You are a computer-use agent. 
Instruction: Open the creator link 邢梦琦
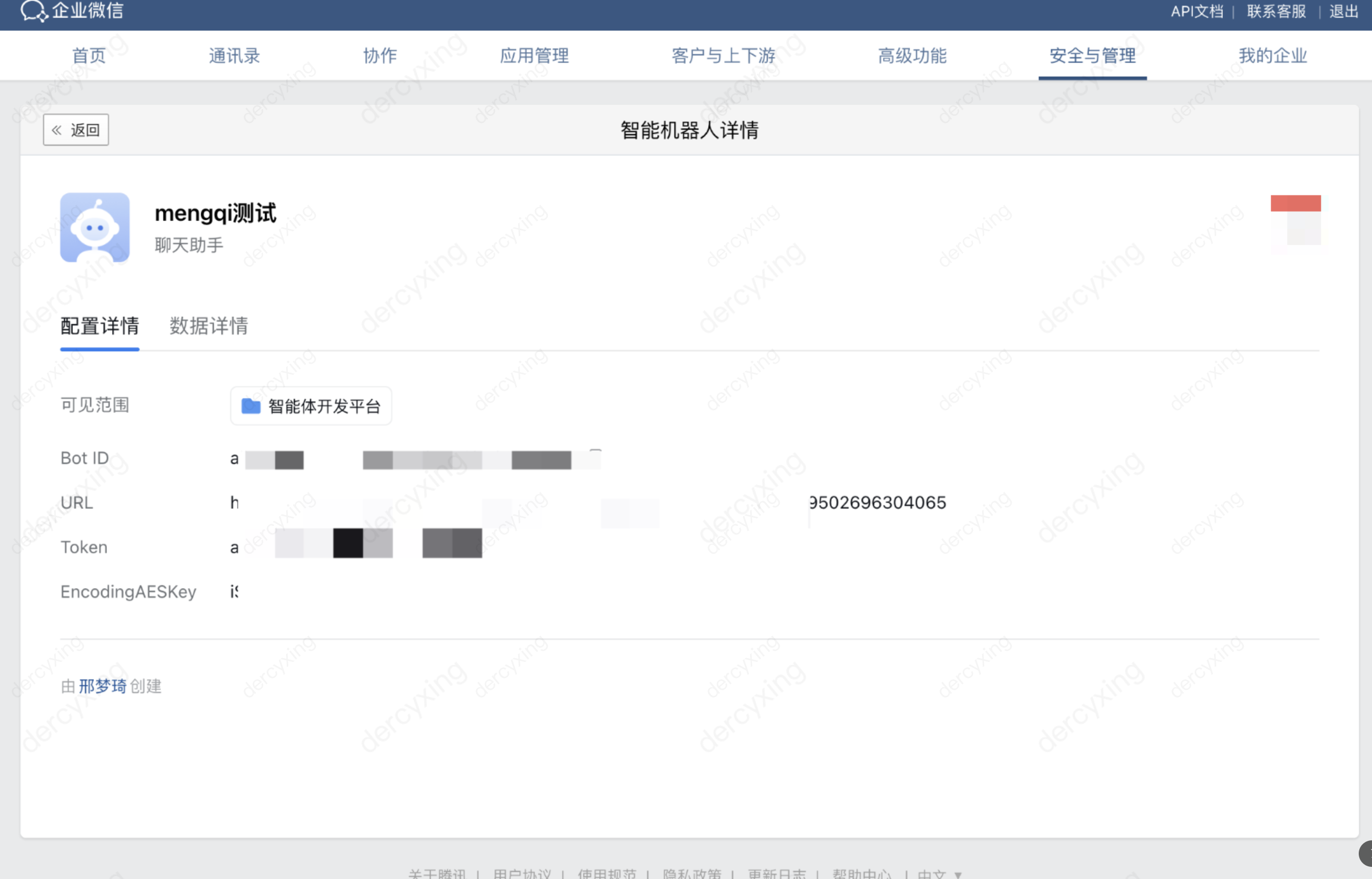click(102, 686)
